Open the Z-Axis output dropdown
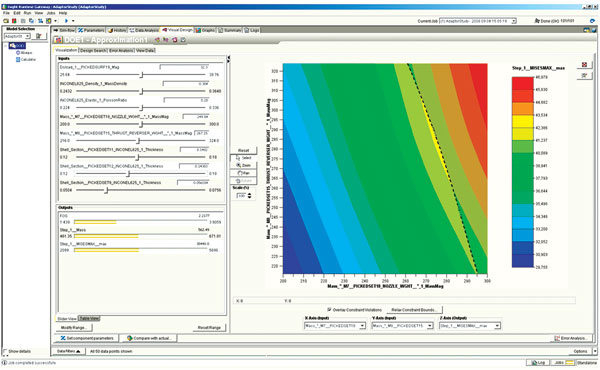 click(x=470, y=326)
